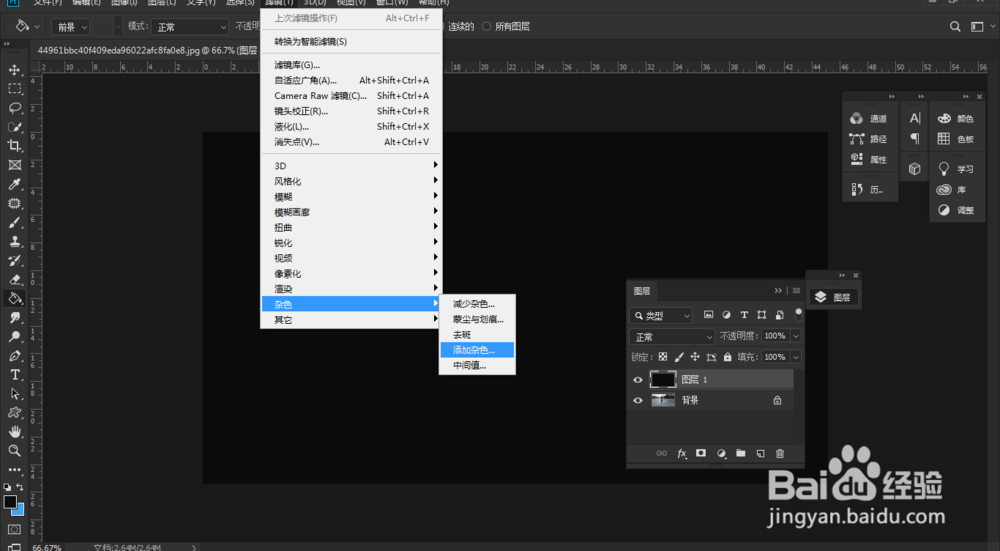The width and height of the screenshot is (1000, 551).
Task: Select the Clone Stamp tool
Action: coord(15,242)
